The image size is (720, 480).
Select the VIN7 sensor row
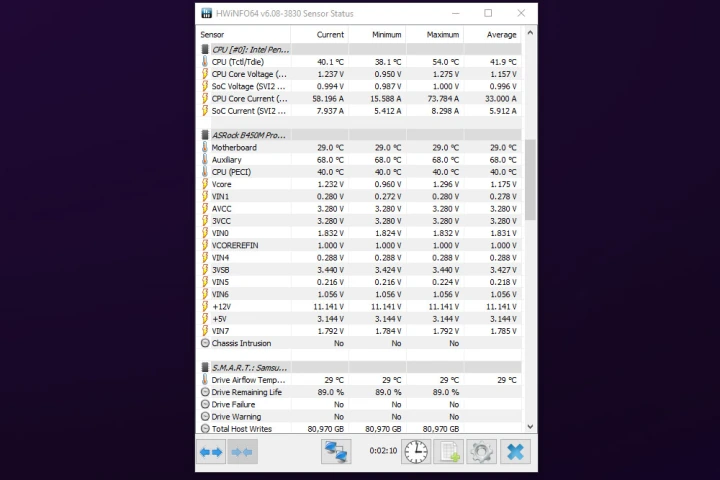pos(361,331)
